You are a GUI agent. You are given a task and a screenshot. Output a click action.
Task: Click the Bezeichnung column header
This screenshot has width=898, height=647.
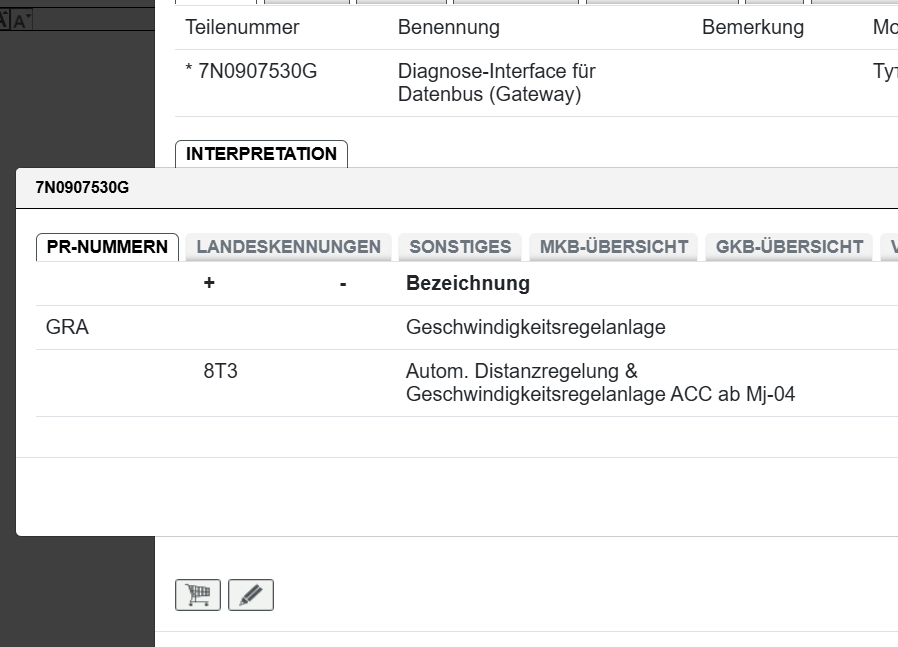click(466, 283)
